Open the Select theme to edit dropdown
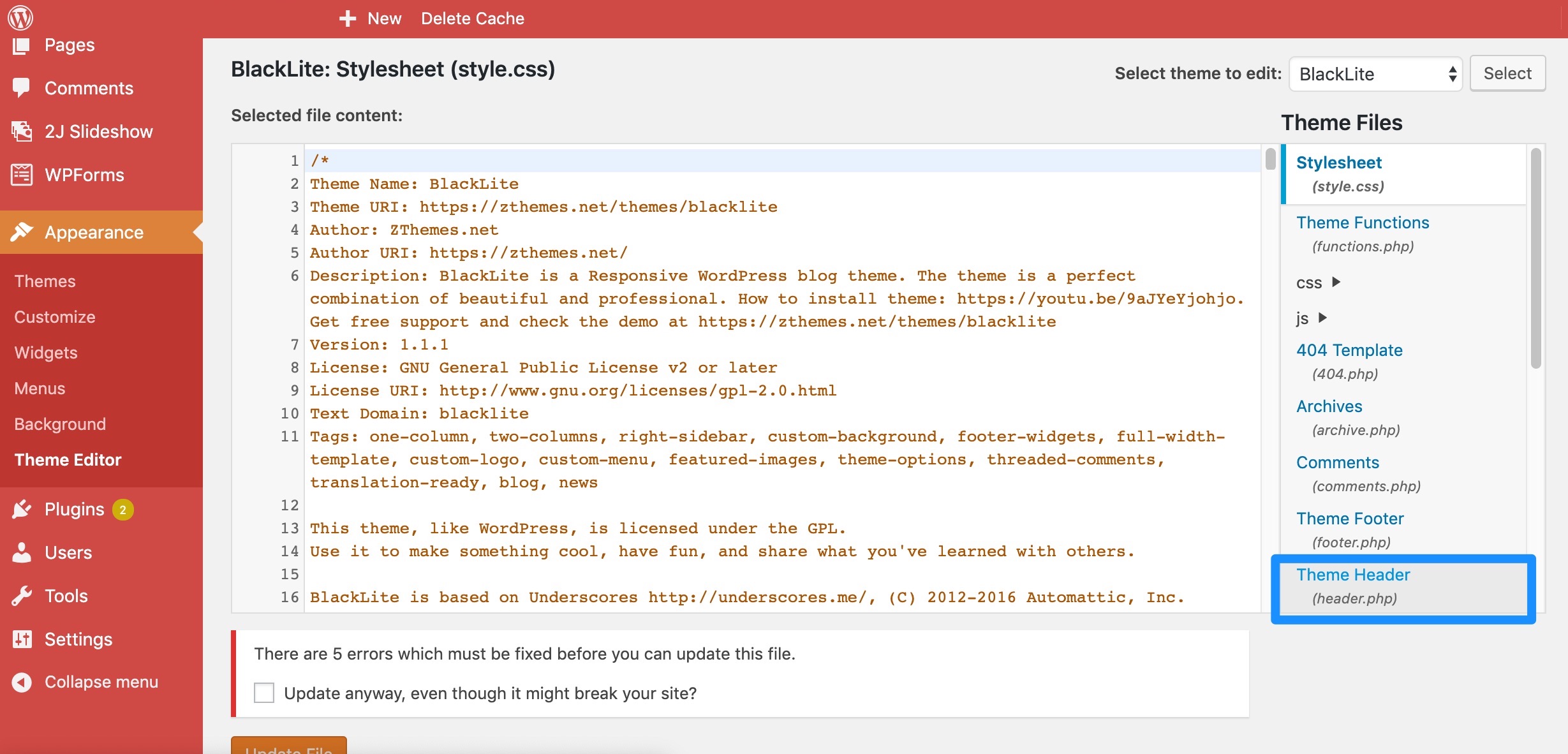This screenshot has width=1568, height=754. pyautogui.click(x=1375, y=74)
